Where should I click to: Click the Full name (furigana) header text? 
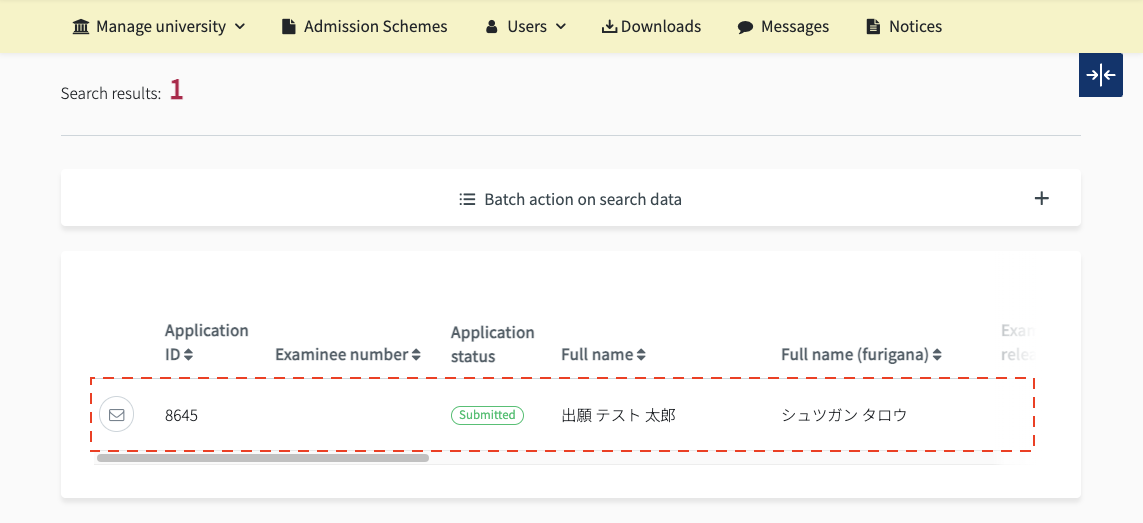pyautogui.click(x=855, y=355)
